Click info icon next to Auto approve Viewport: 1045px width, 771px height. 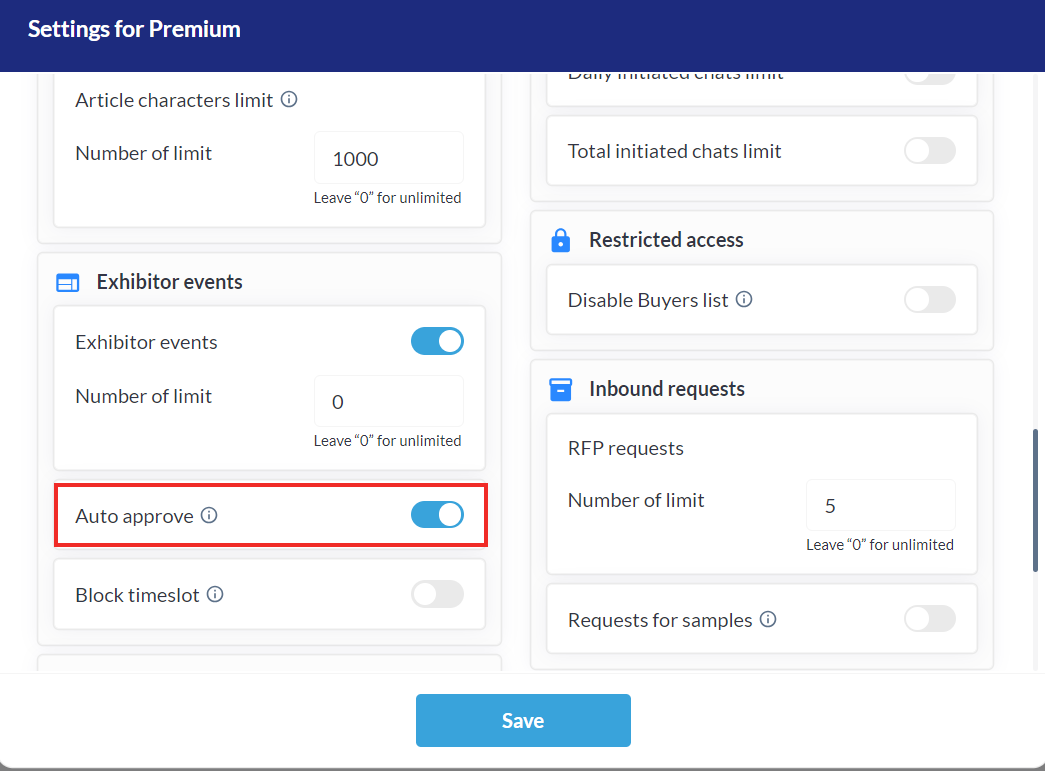pyautogui.click(x=209, y=516)
